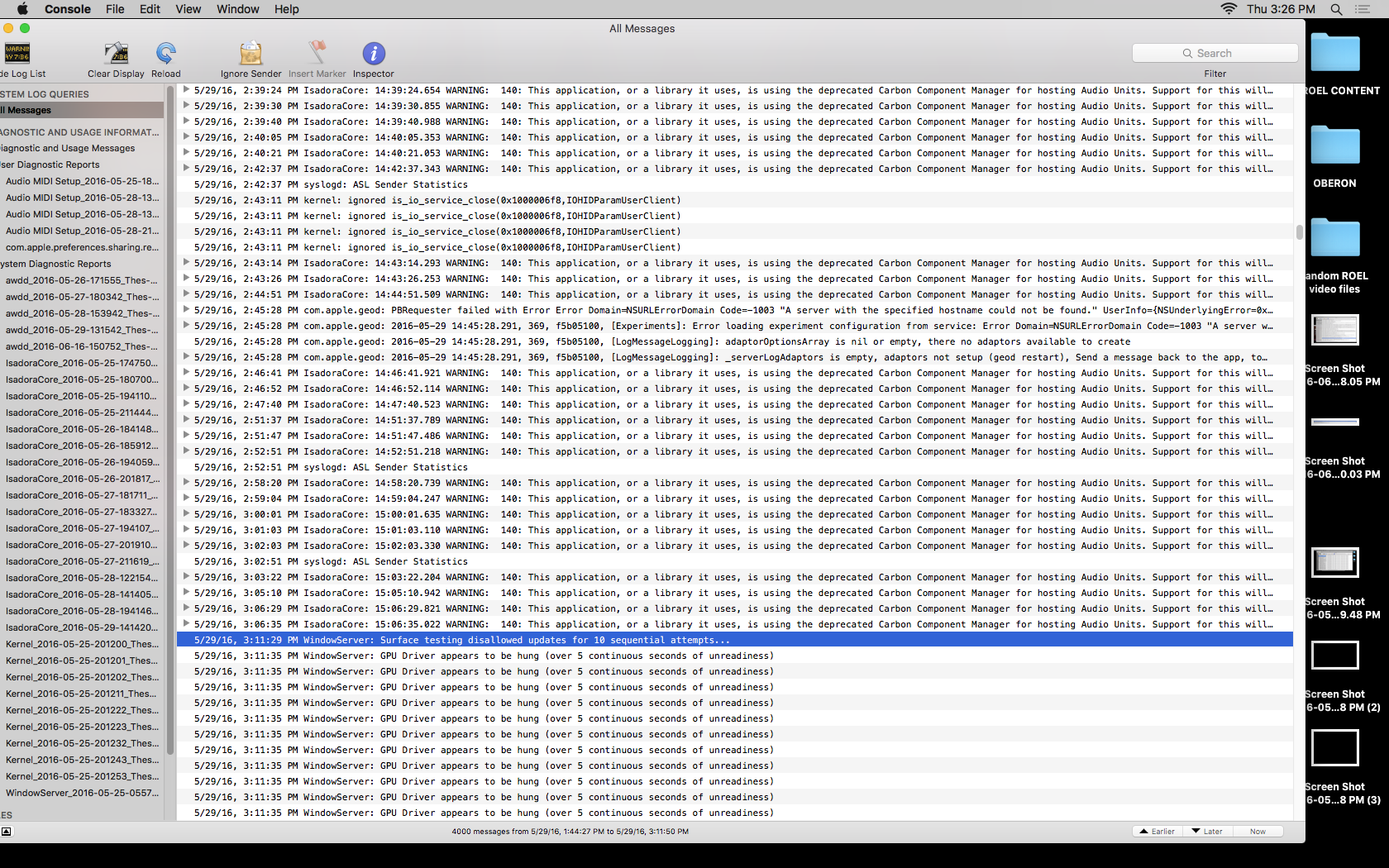The width and height of the screenshot is (1389, 868).
Task: Select Screen Shot 8.05 PM desktop thumbnail
Action: (x=1334, y=331)
